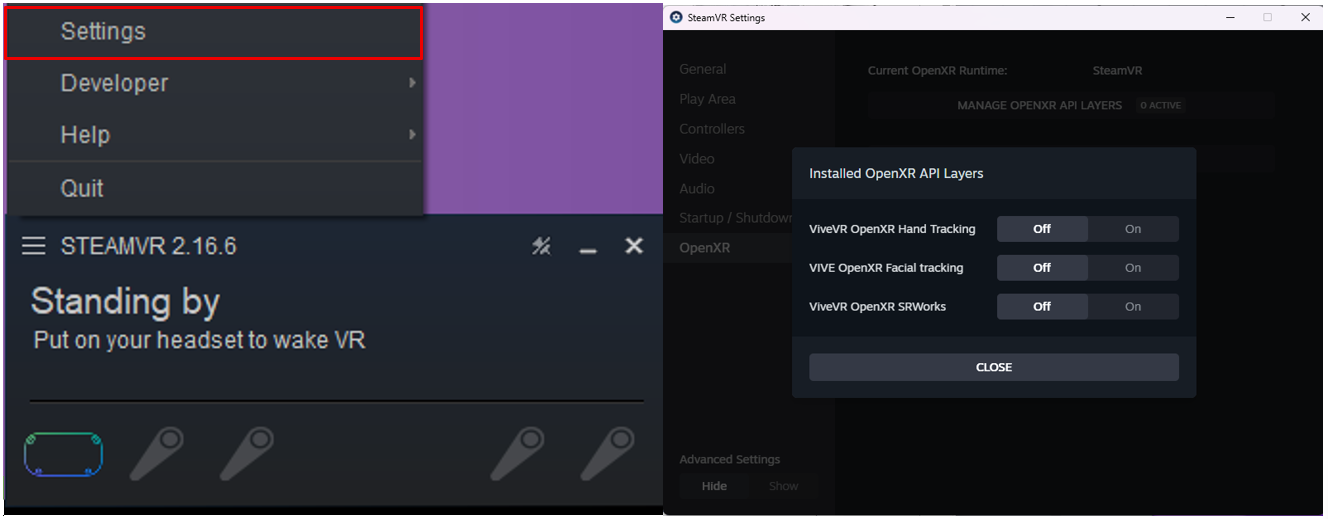Hide Advanced Settings
The width and height of the screenshot is (1328, 519).
(714, 486)
